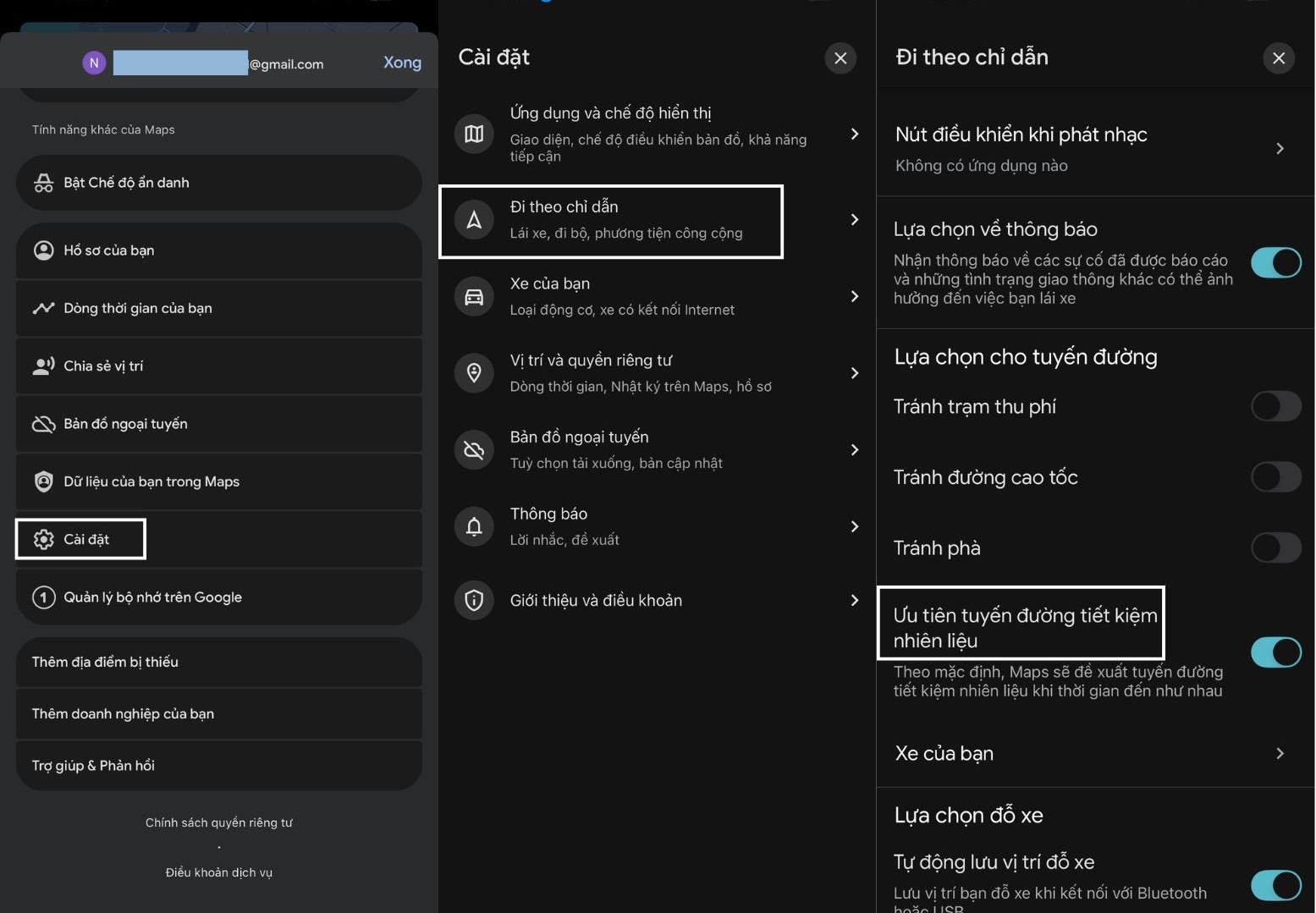Expand Nút điều khiển khi phát nhạc chevron
The width and height of the screenshot is (1316, 913).
click(x=1280, y=149)
